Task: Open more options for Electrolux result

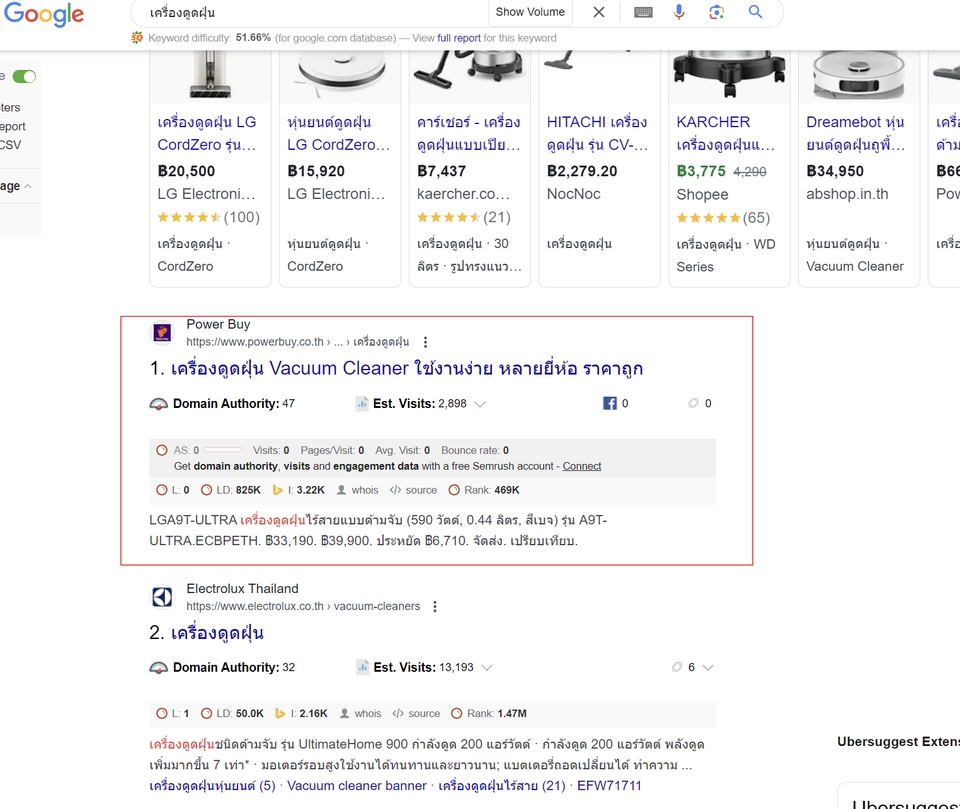Action: 435,606
